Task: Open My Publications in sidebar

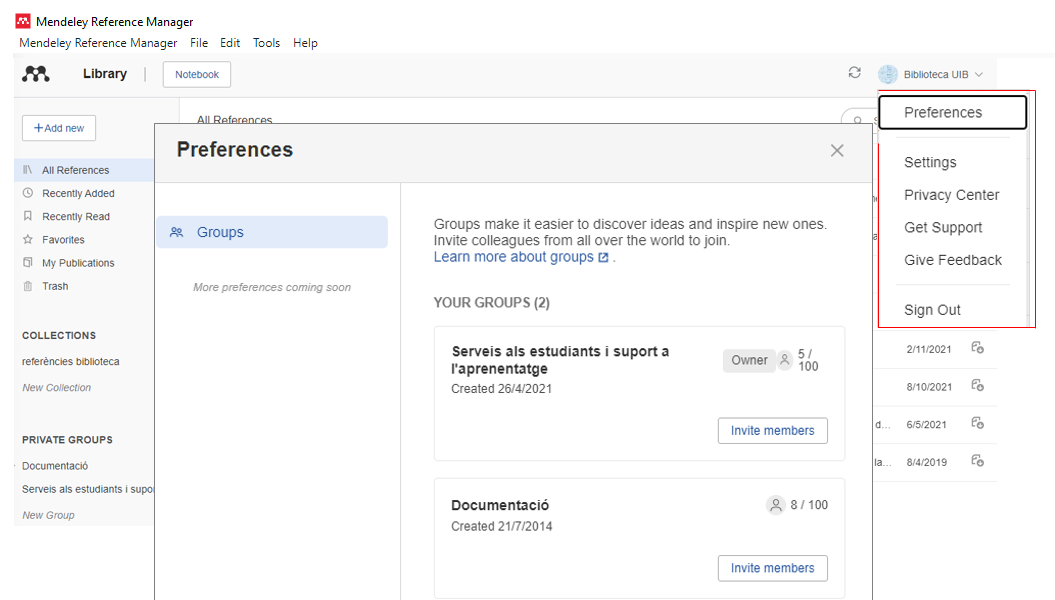Action: point(78,263)
